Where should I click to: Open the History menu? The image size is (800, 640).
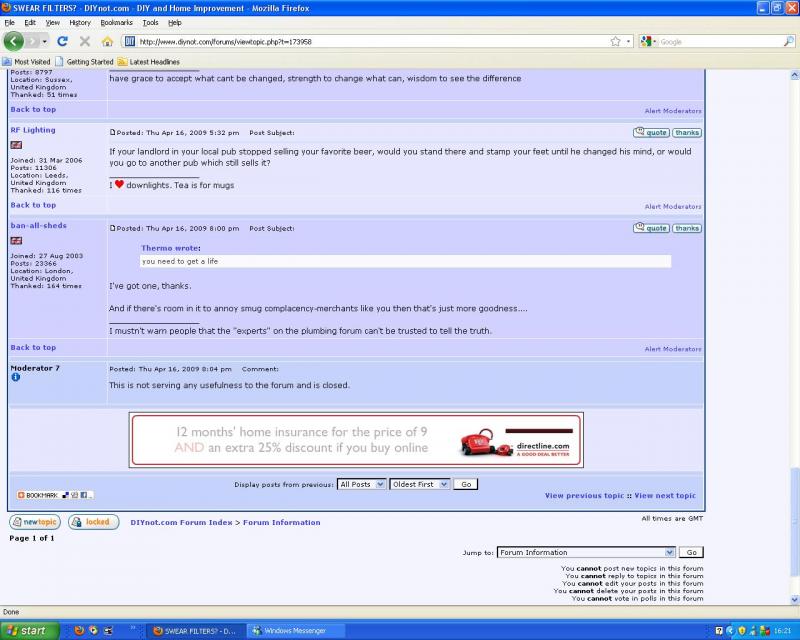pos(80,22)
